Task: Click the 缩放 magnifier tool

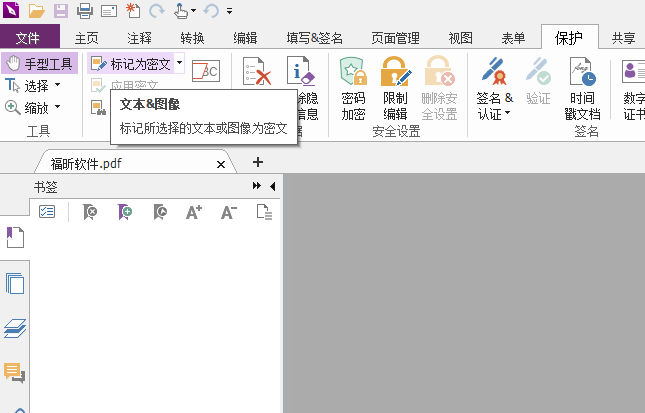Action: 27,108
